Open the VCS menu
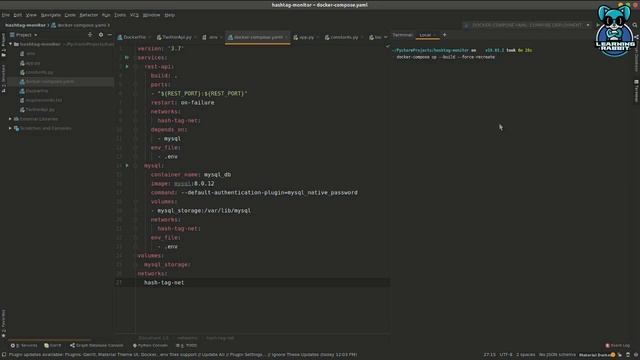 coord(134,15)
